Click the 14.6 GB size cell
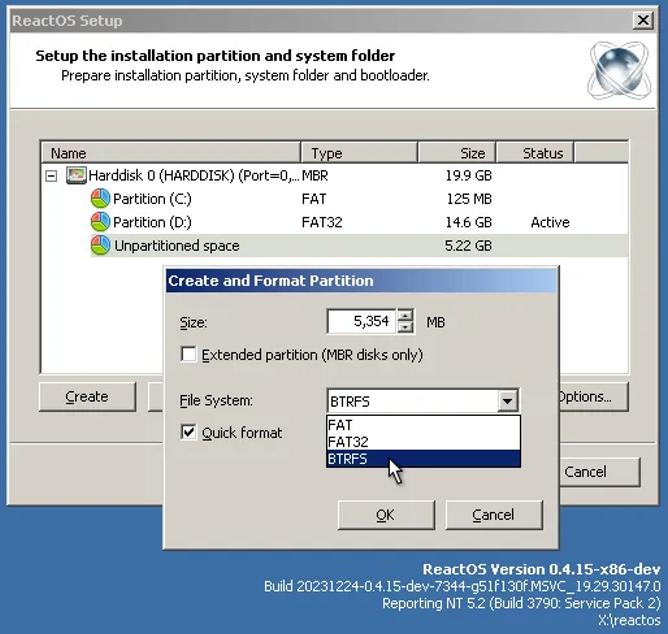 (x=468, y=222)
